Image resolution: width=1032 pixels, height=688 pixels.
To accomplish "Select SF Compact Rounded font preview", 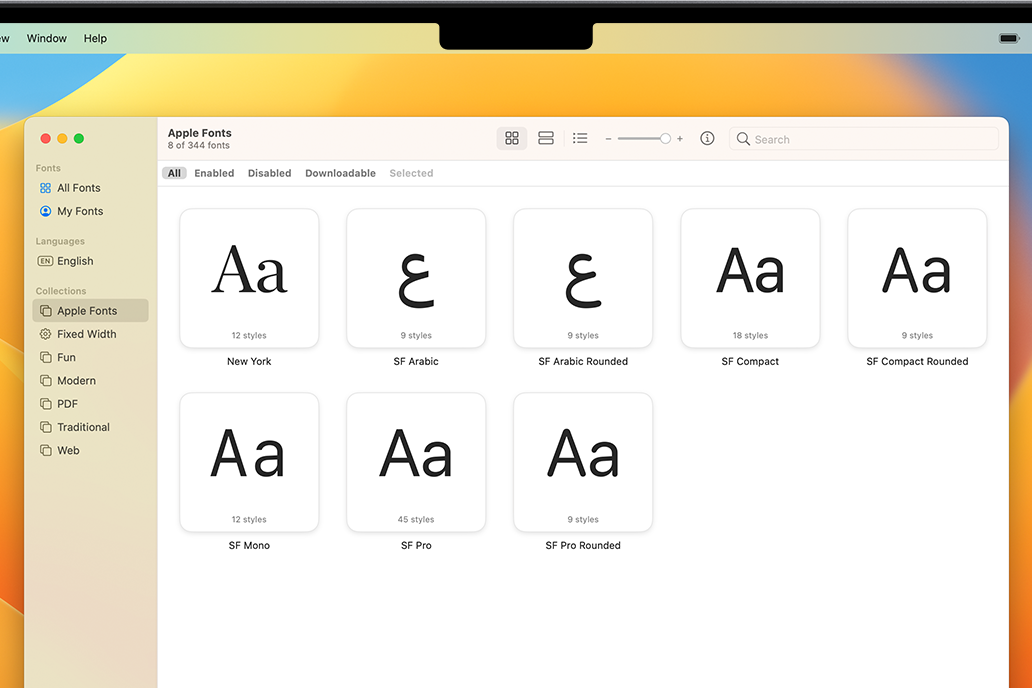I will [x=917, y=278].
